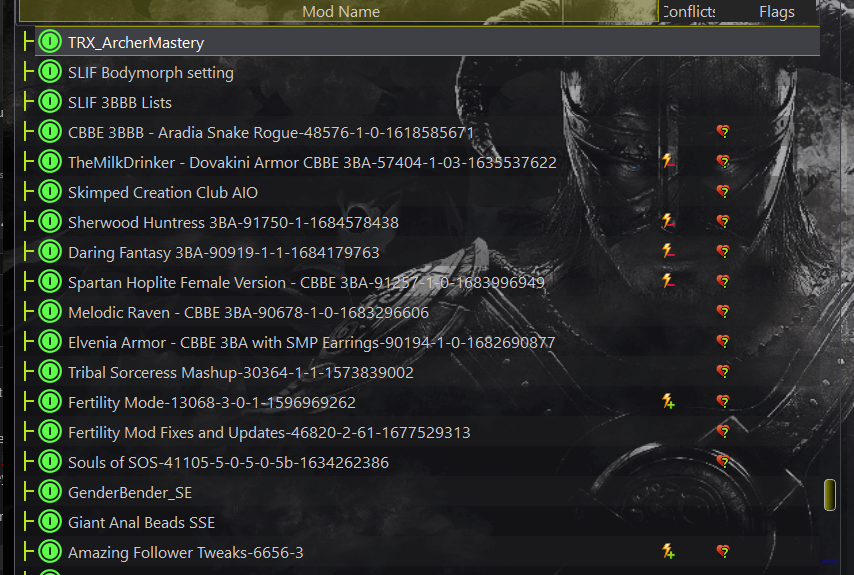Sort by the Conflicts column header
Viewport: 854px width, 575px height.
tap(688, 11)
